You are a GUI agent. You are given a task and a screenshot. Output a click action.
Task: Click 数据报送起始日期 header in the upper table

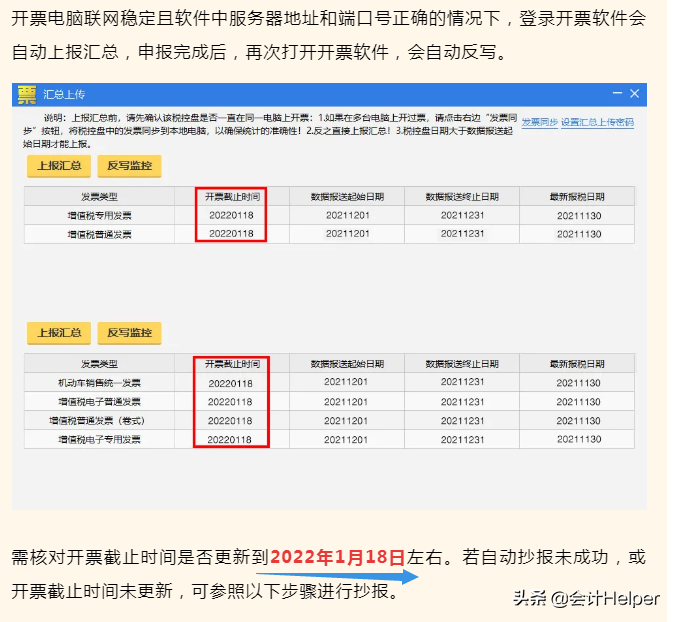coord(347,197)
